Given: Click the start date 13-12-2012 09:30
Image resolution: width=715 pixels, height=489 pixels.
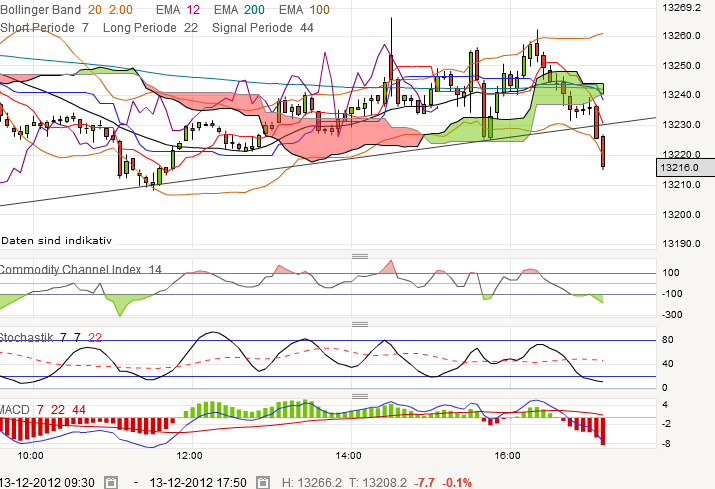Looking at the screenshot, I should pos(47,483).
